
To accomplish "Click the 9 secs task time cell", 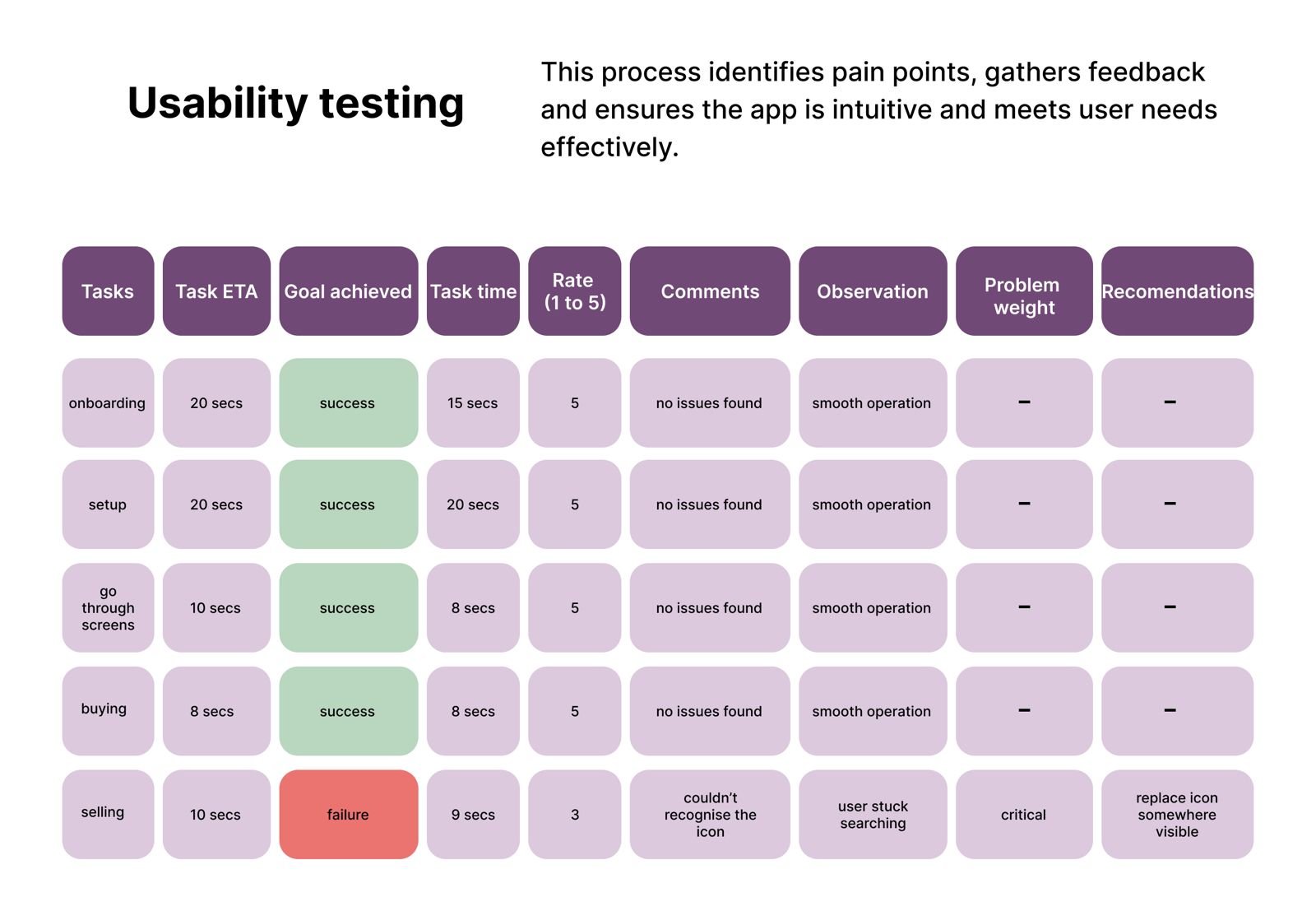I will [x=473, y=814].
